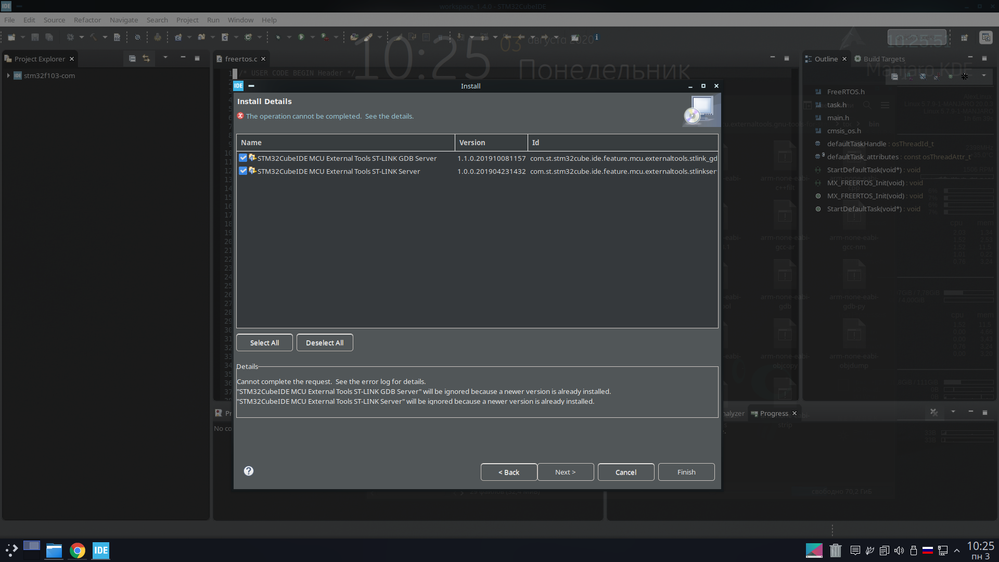Open the Refactor menu
This screenshot has width=999, height=562.
pyautogui.click(x=87, y=20)
